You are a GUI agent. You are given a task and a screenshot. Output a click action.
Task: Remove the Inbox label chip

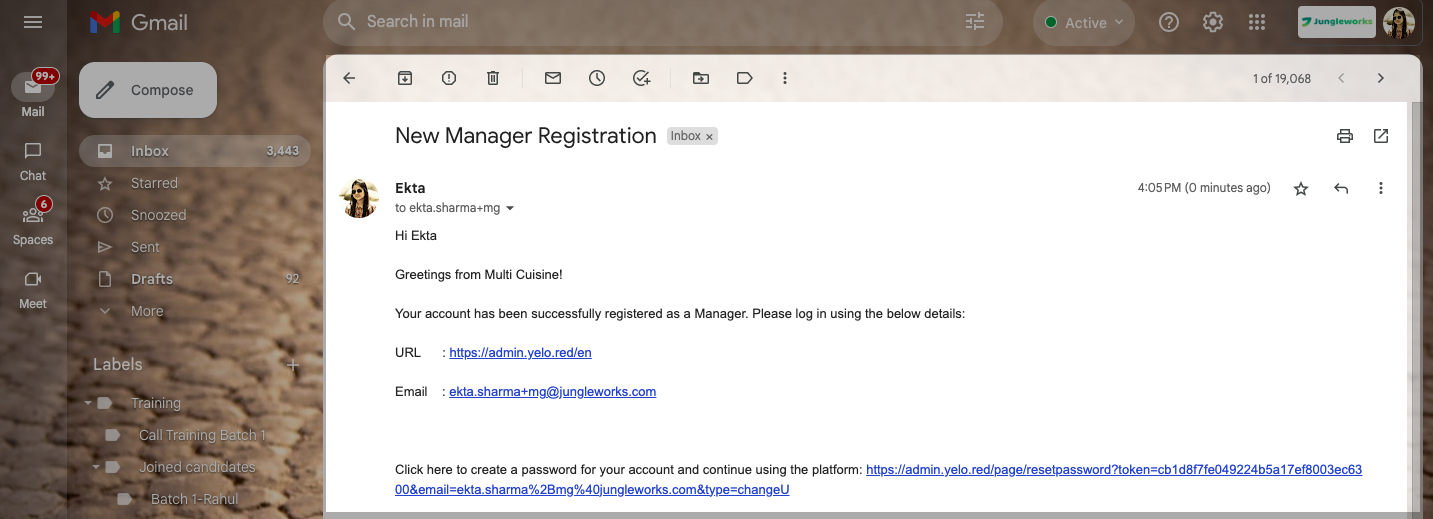tap(710, 137)
